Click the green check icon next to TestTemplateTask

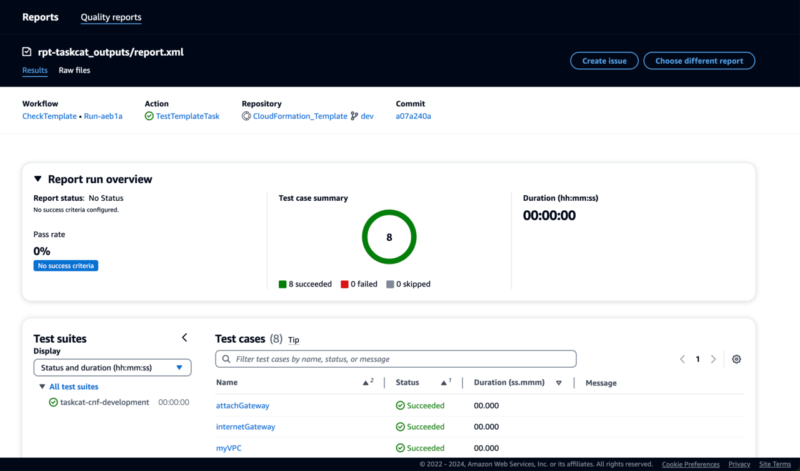click(149, 116)
